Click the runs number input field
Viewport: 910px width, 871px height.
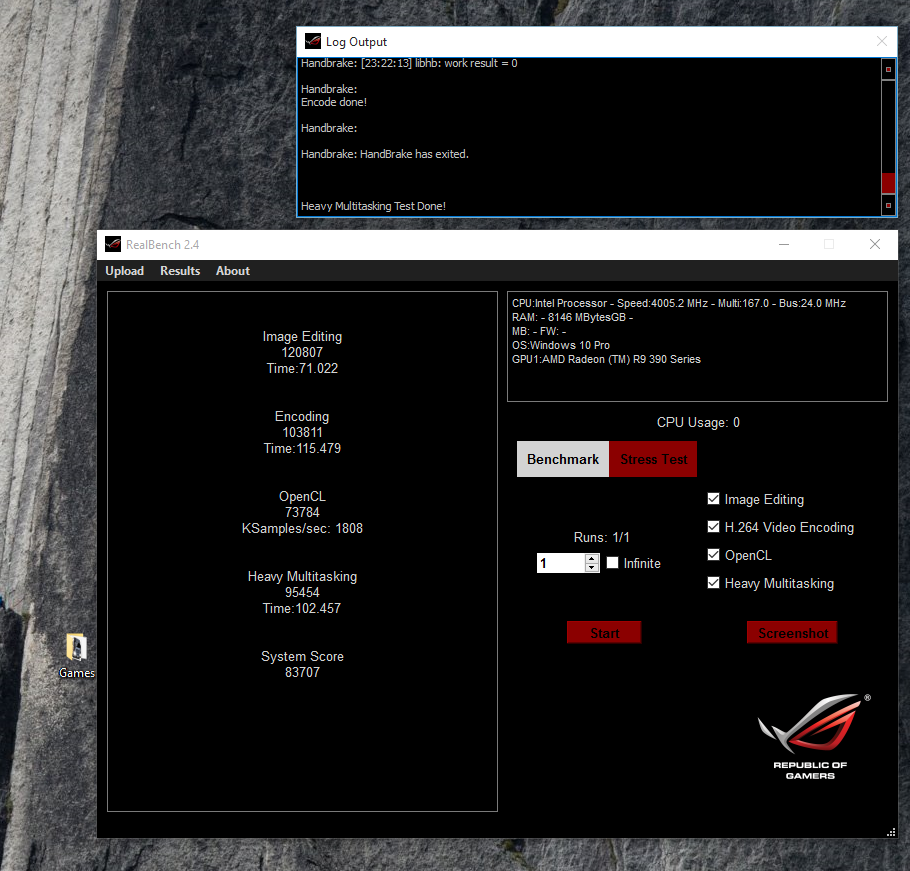[x=561, y=563]
